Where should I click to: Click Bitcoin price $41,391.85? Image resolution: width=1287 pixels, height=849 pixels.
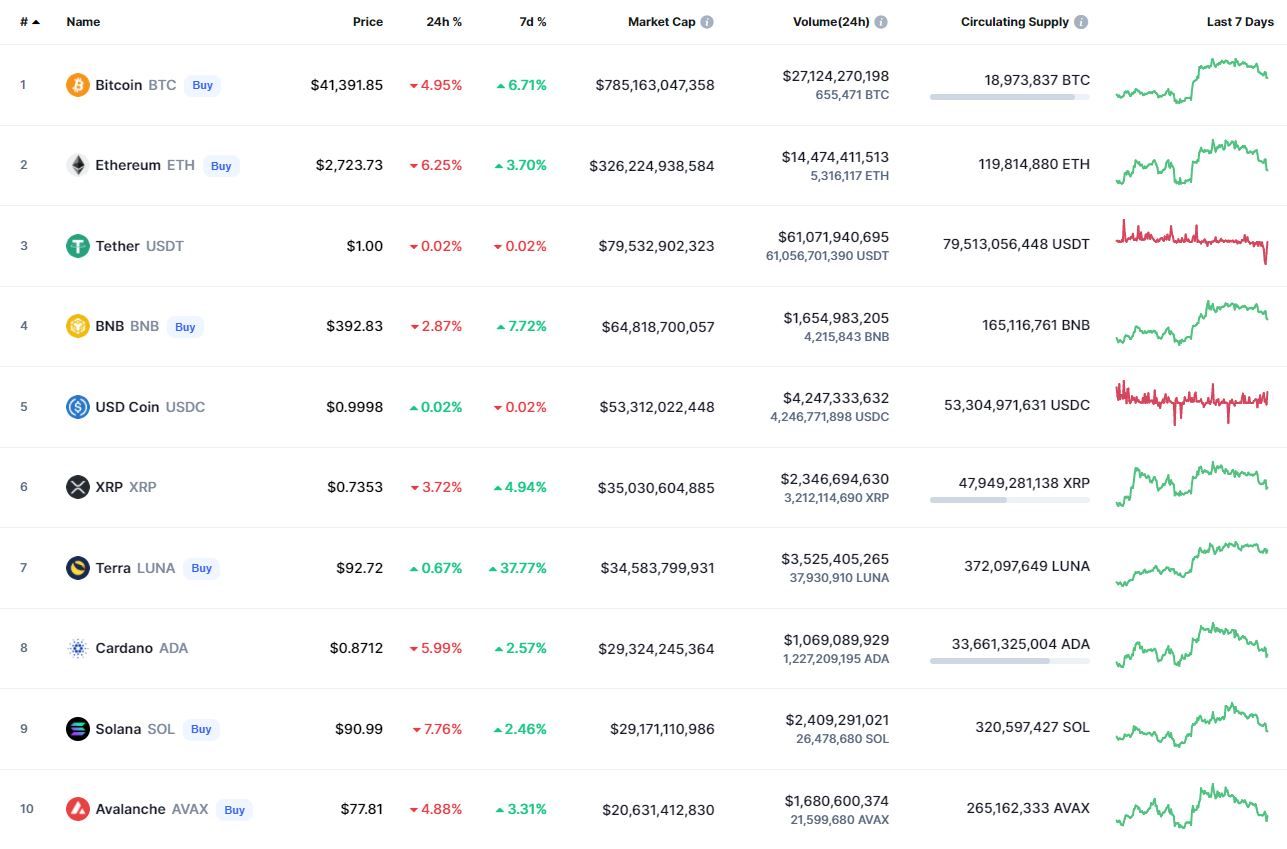point(347,85)
